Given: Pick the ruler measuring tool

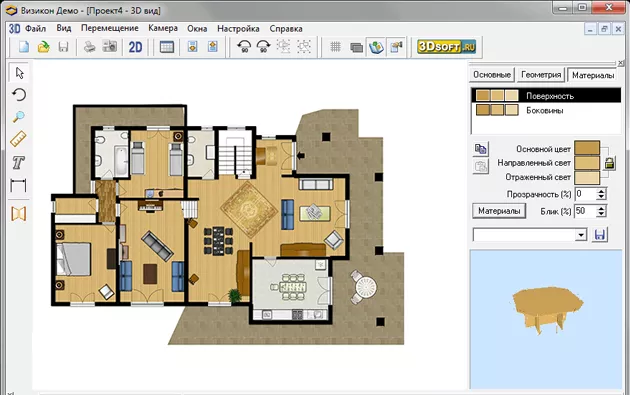Looking at the screenshot, I should 18,139.
